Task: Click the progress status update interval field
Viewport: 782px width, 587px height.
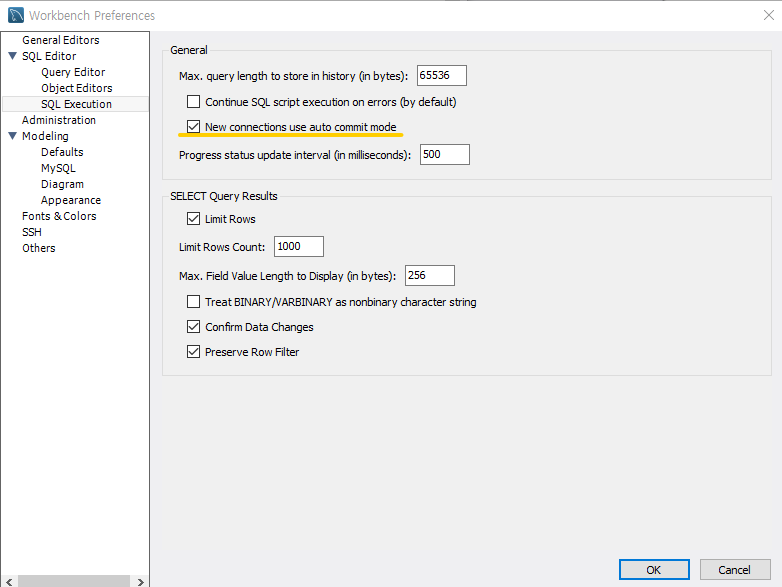Action: point(445,154)
